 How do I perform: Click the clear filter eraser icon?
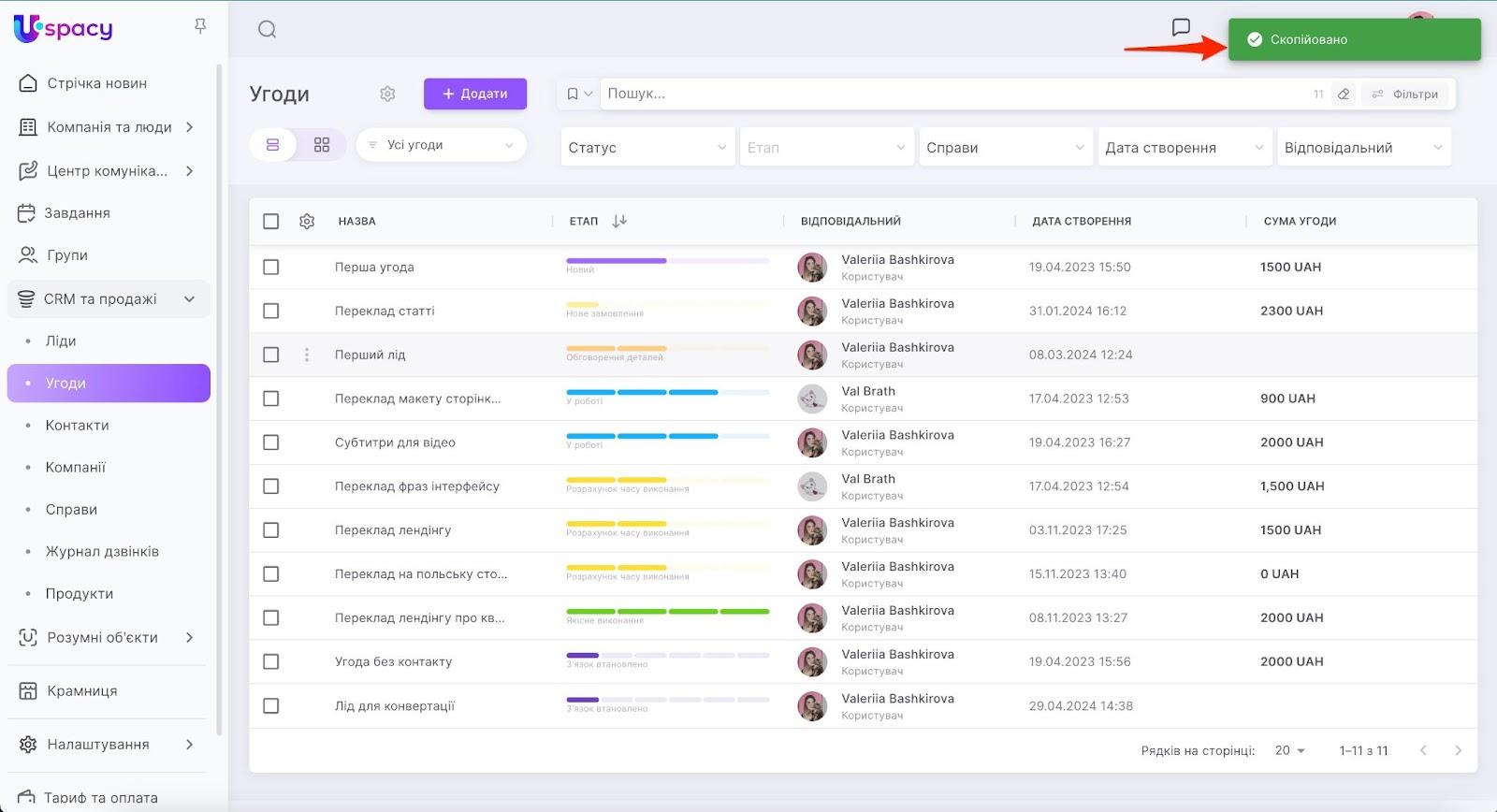click(x=1344, y=94)
